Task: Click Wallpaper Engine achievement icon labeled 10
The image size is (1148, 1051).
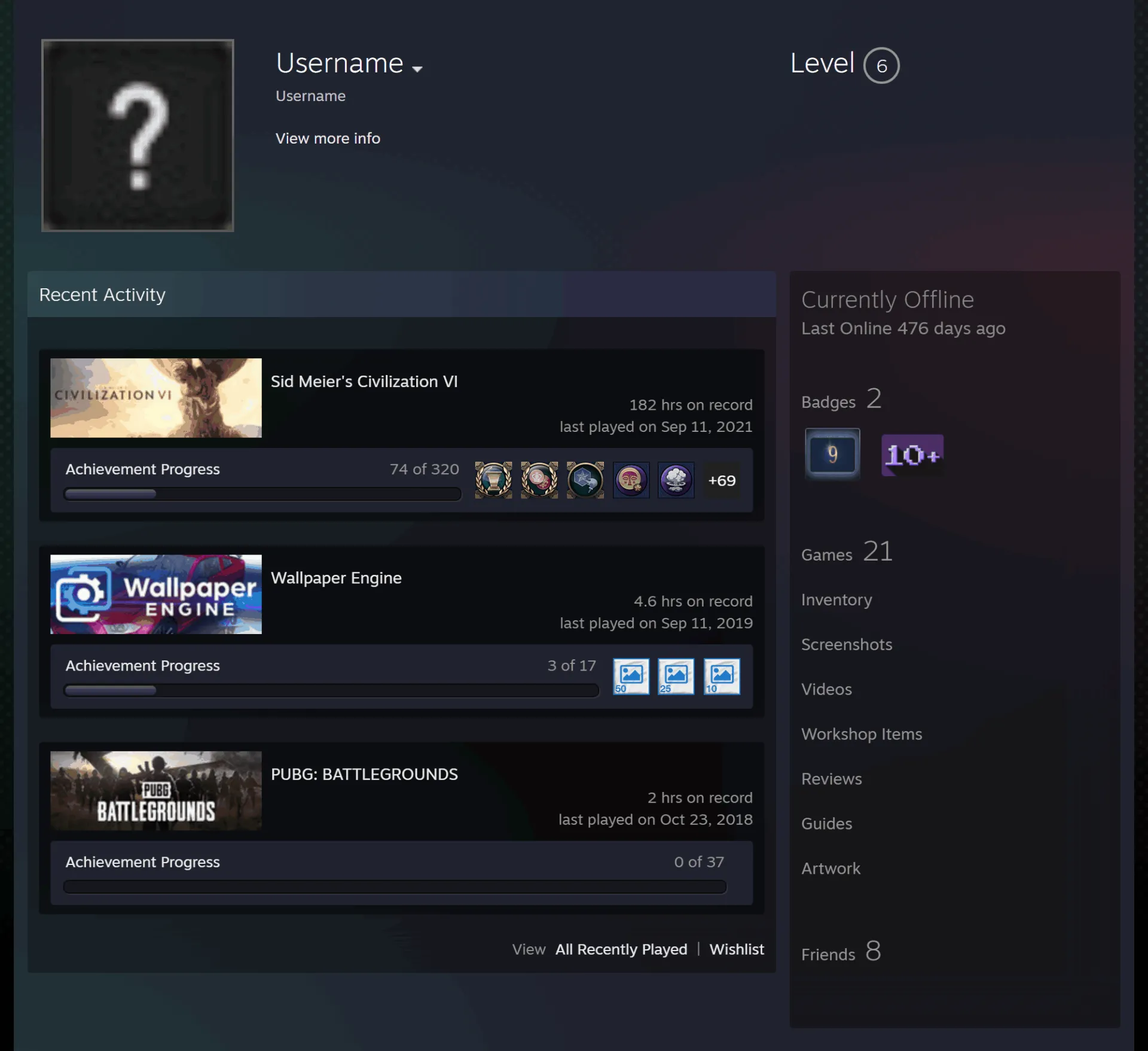Action: point(722,676)
